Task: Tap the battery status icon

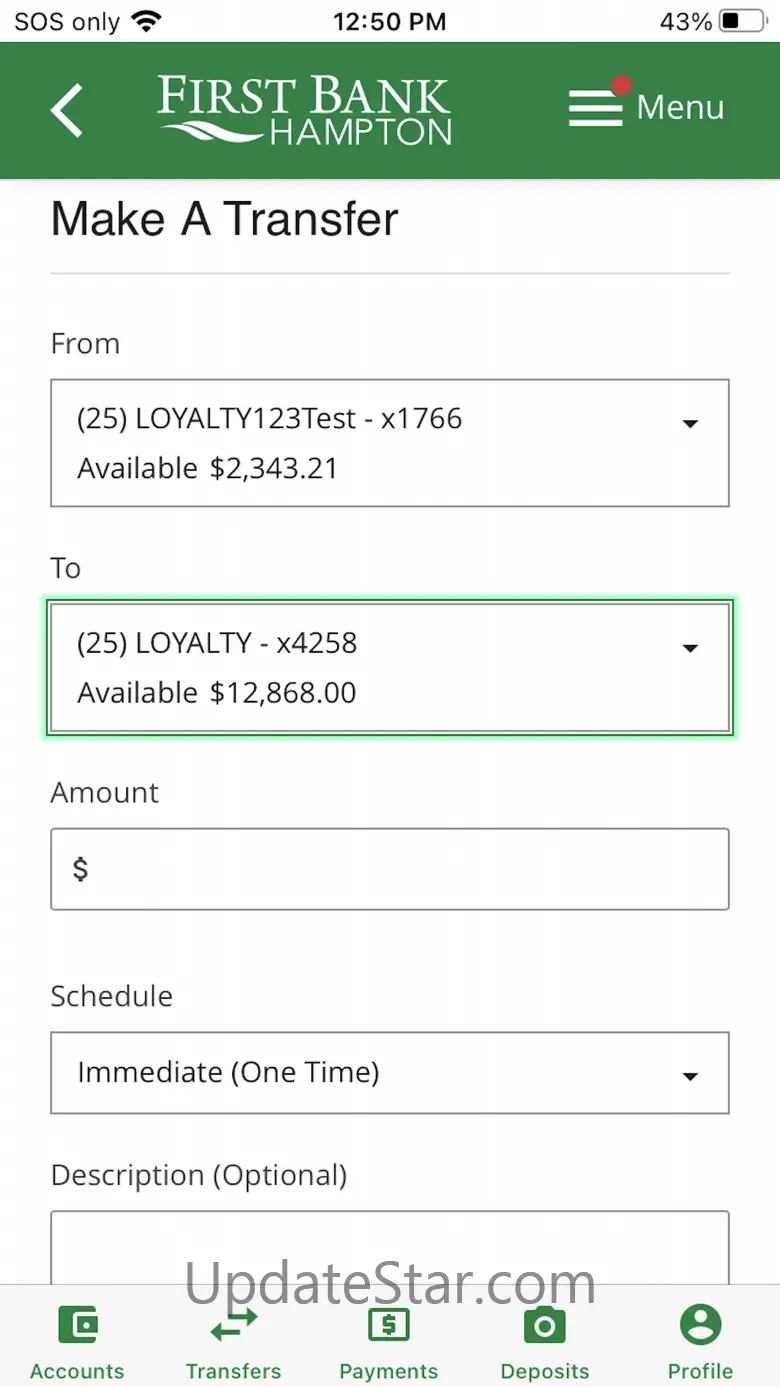Action: pos(742,21)
